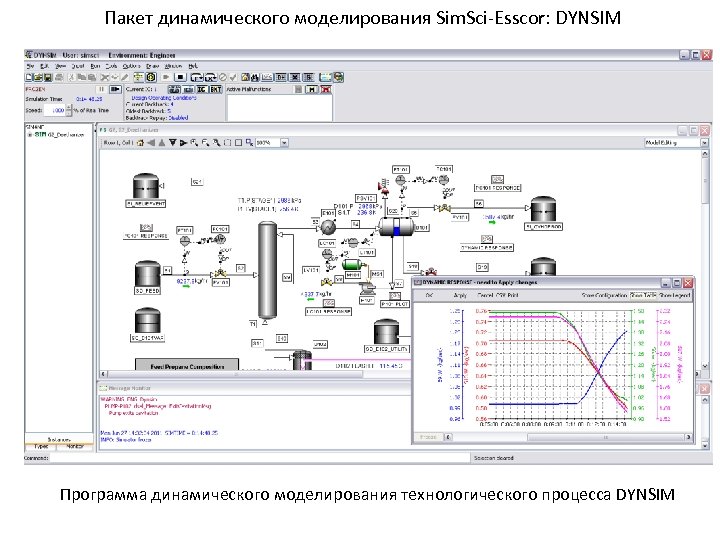
Task: Click the BKT backtrack button
Action: pos(216,90)
